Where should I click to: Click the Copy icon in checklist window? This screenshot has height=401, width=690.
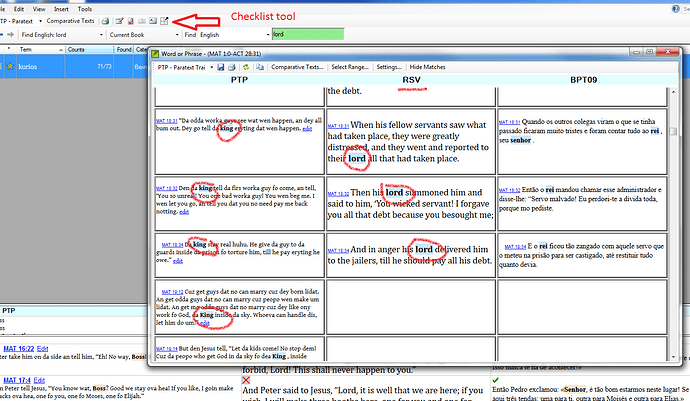(x=260, y=67)
